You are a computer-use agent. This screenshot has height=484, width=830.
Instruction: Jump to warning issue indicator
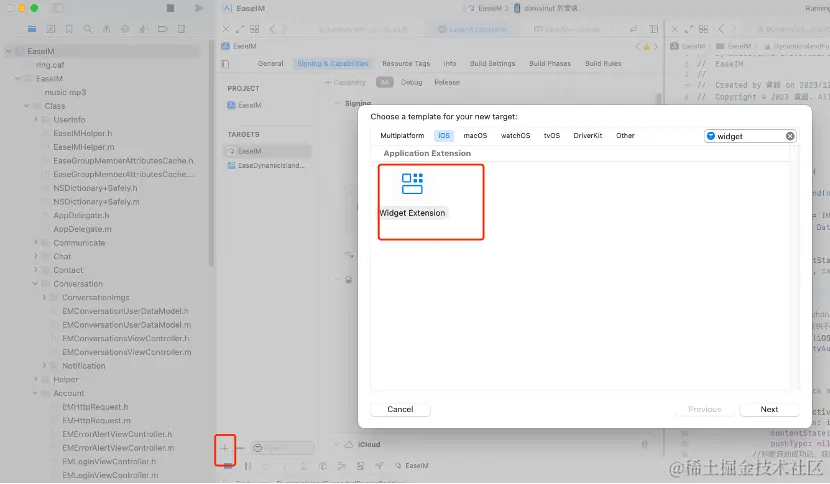point(646,47)
